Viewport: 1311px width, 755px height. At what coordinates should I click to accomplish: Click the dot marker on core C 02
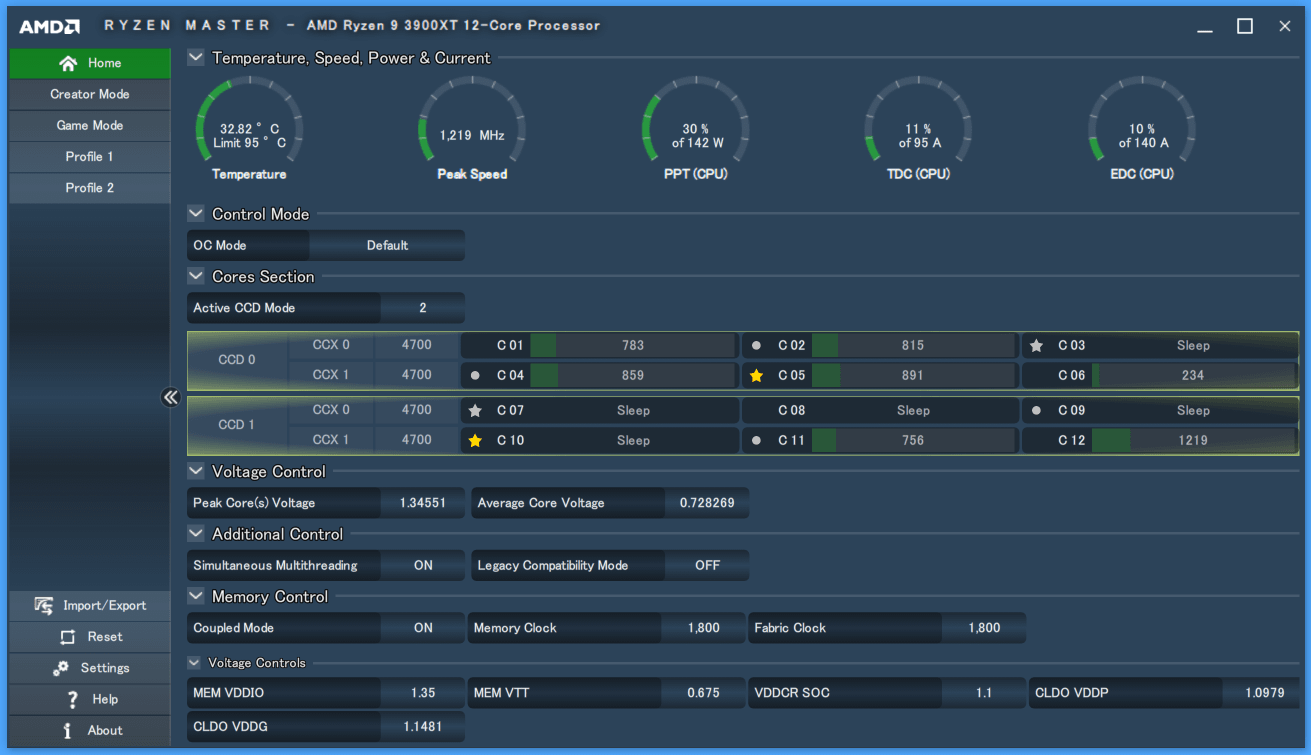756,345
